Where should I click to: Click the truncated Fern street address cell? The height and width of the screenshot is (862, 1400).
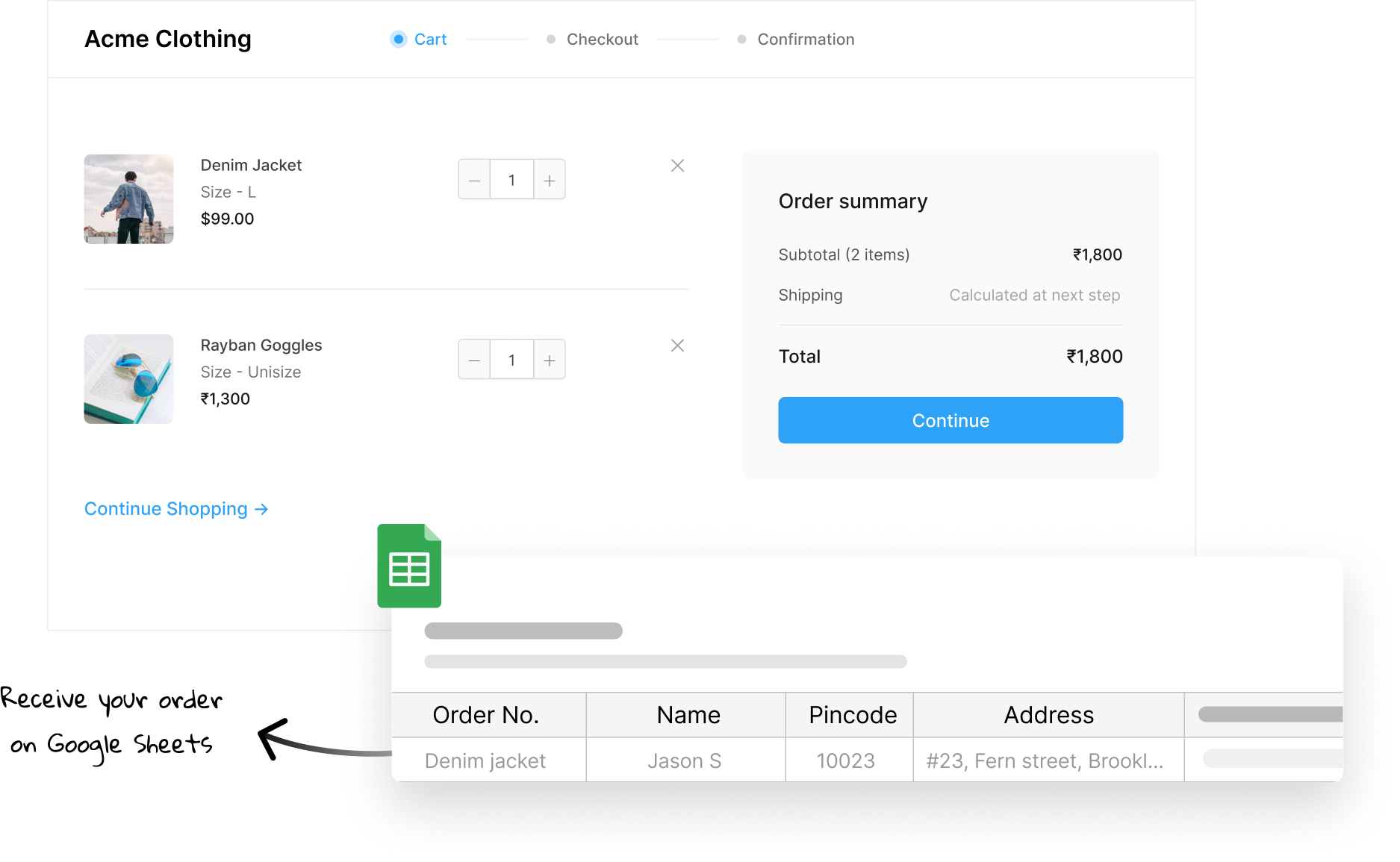[1045, 761]
